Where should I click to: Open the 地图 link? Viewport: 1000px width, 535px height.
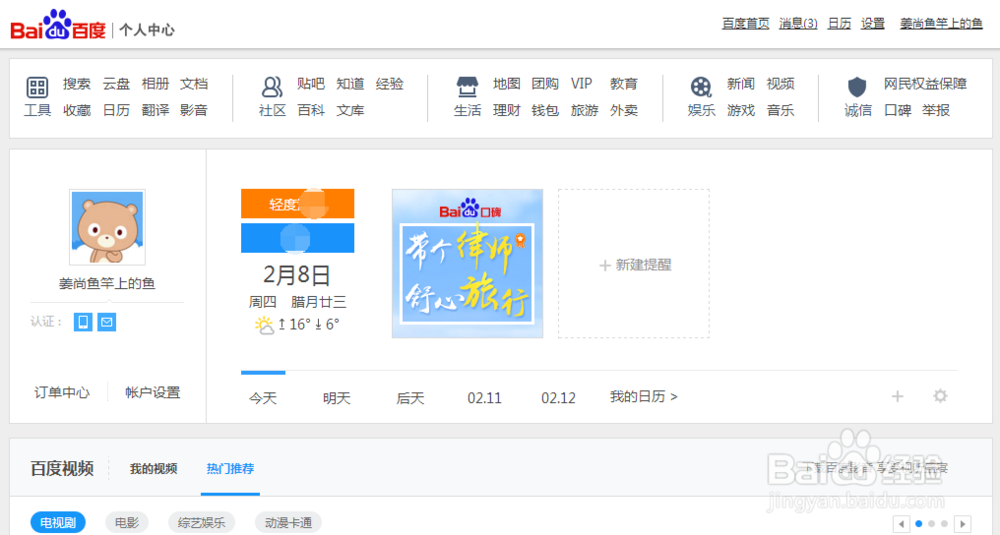coord(506,84)
